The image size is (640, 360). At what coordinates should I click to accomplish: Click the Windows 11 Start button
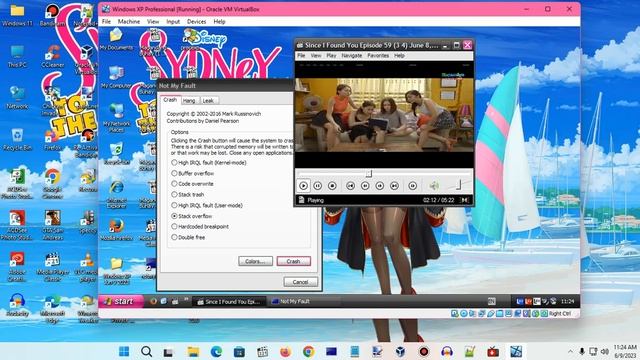[x=124, y=351]
